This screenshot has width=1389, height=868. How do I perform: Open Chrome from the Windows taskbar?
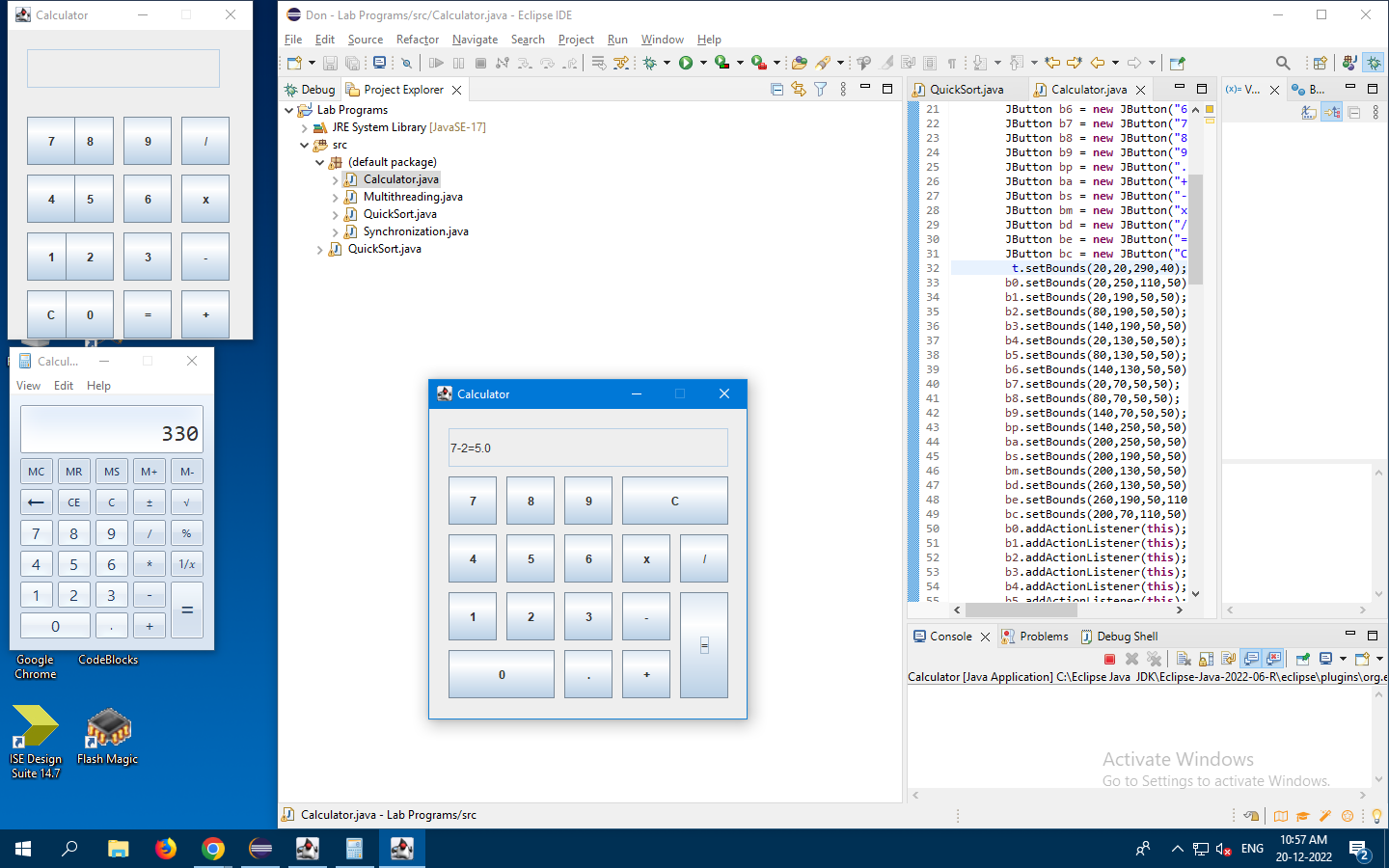pos(213,849)
